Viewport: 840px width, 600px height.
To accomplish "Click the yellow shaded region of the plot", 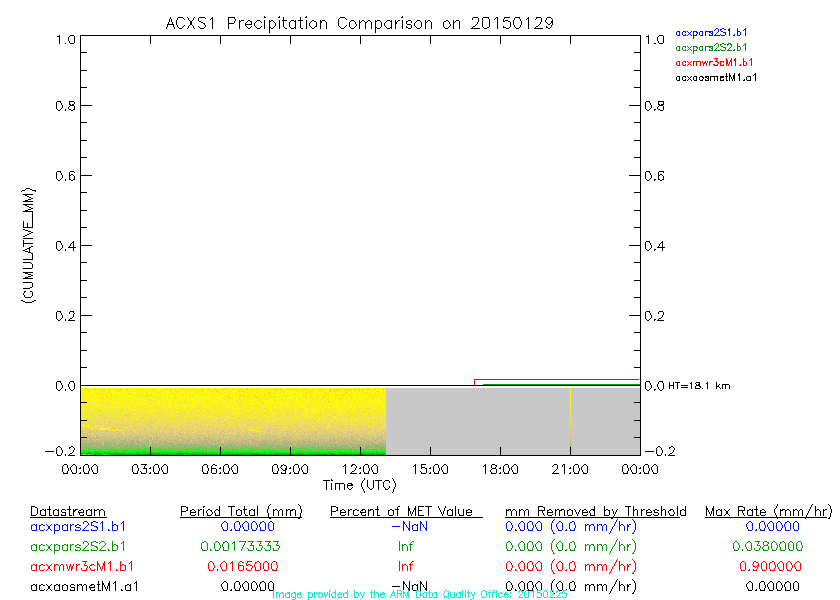I will [233, 415].
